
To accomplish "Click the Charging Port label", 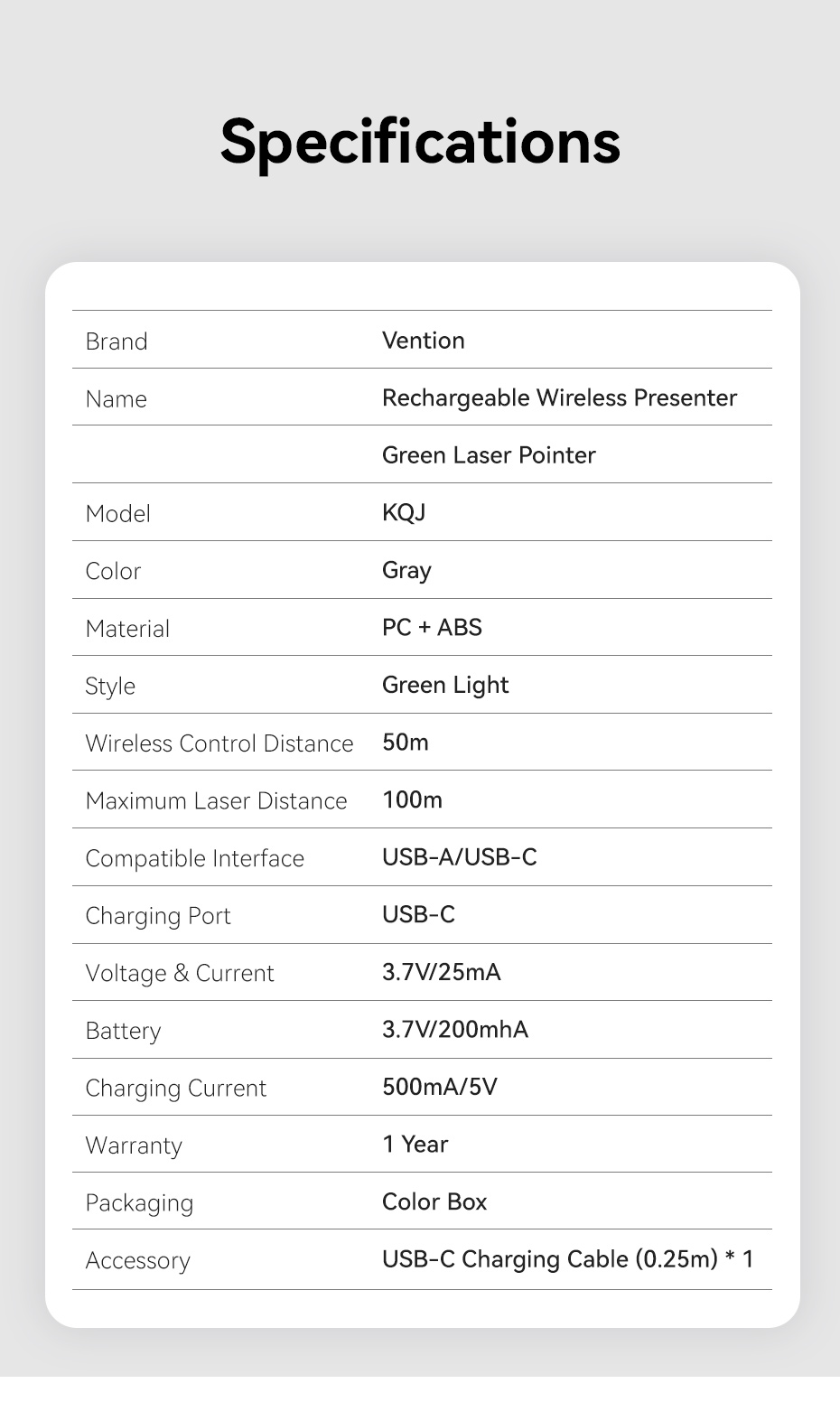I will tap(158, 916).
